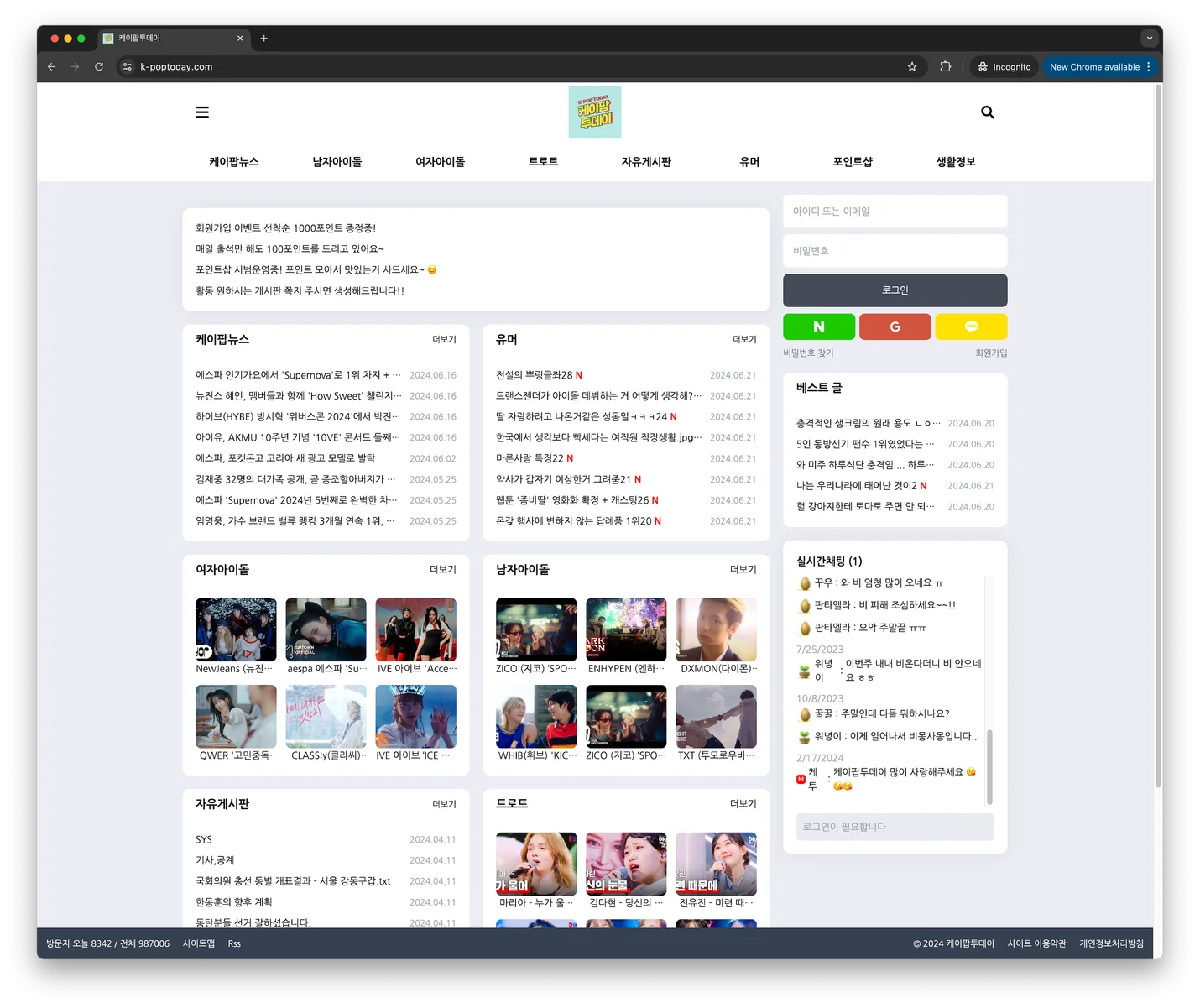The width and height of the screenshot is (1200, 1008).
Task: Click the K-Pop Today site logo
Action: tap(595, 112)
